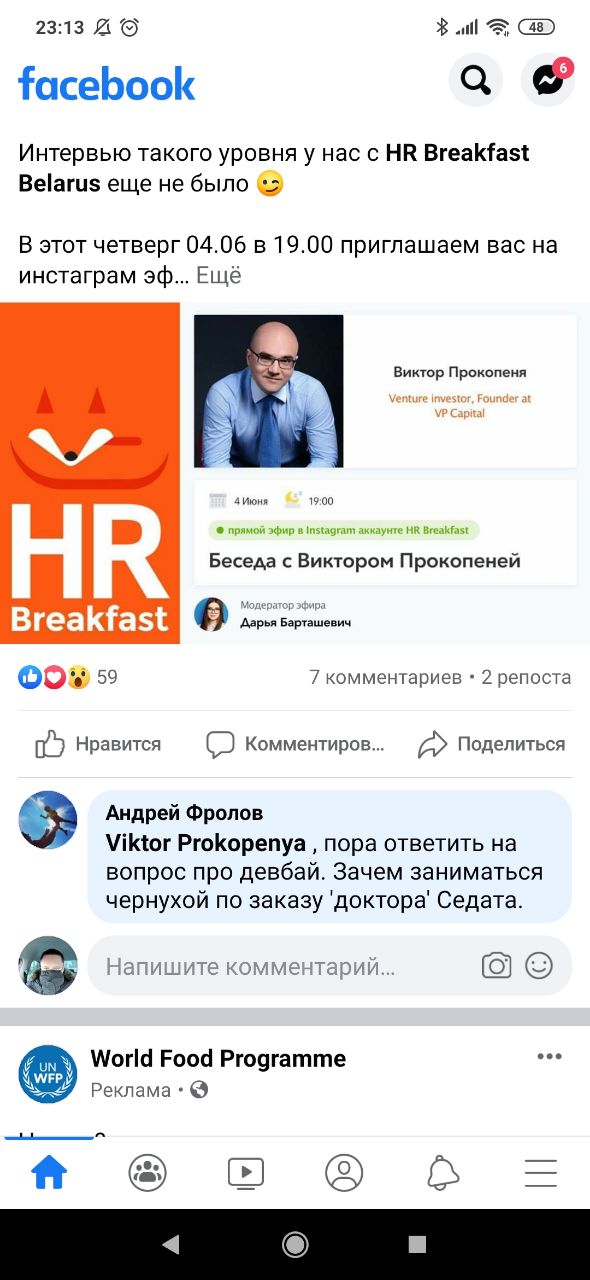Go to Home feed tab
The height and width of the screenshot is (1280, 590).
49,1172
